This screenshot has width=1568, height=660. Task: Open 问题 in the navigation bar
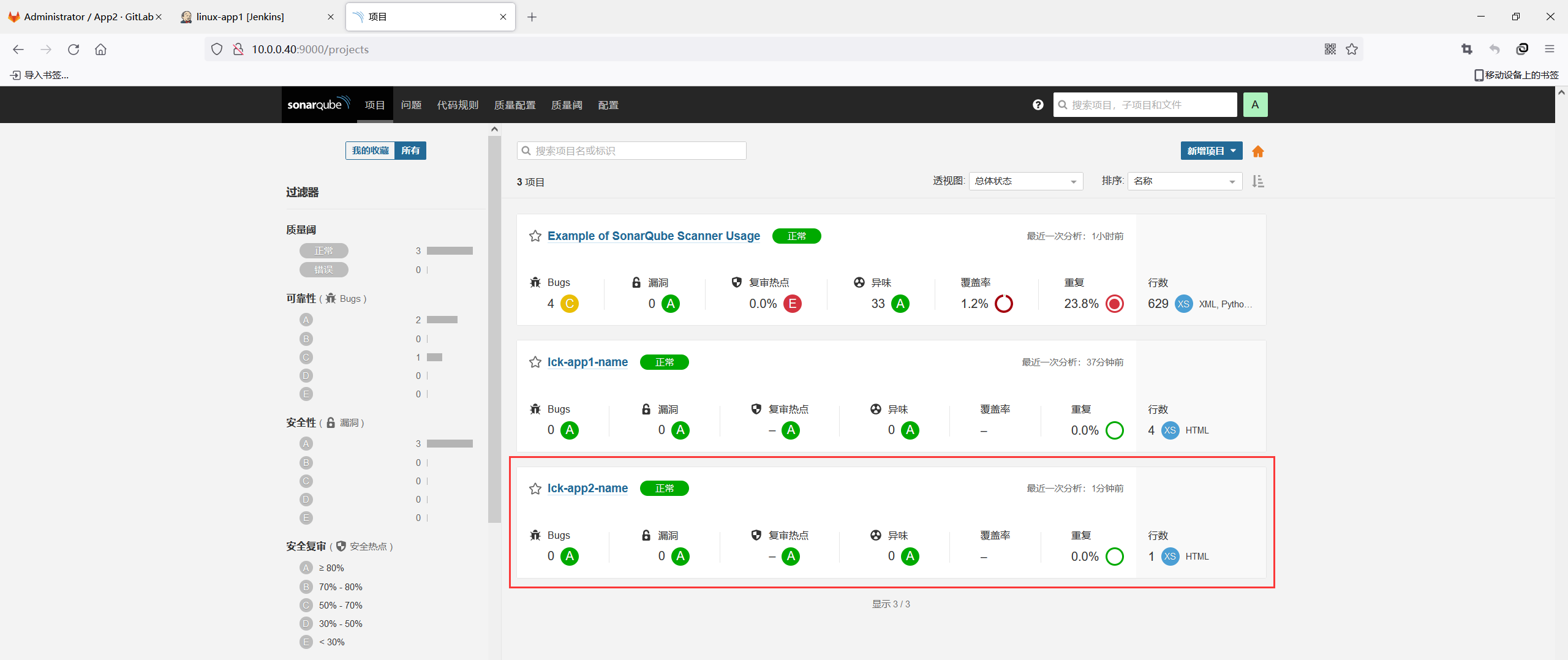(x=412, y=105)
